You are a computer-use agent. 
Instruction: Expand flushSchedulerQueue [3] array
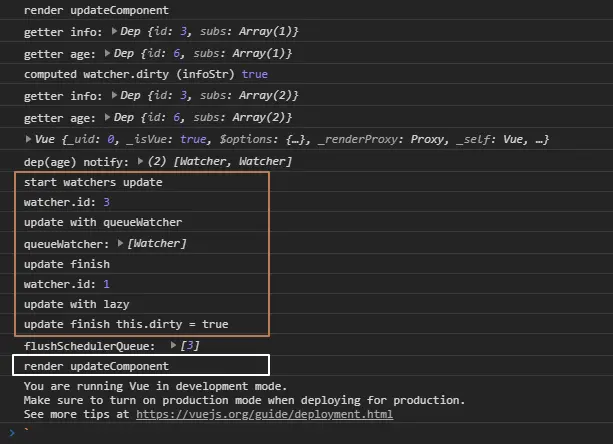pos(173,345)
